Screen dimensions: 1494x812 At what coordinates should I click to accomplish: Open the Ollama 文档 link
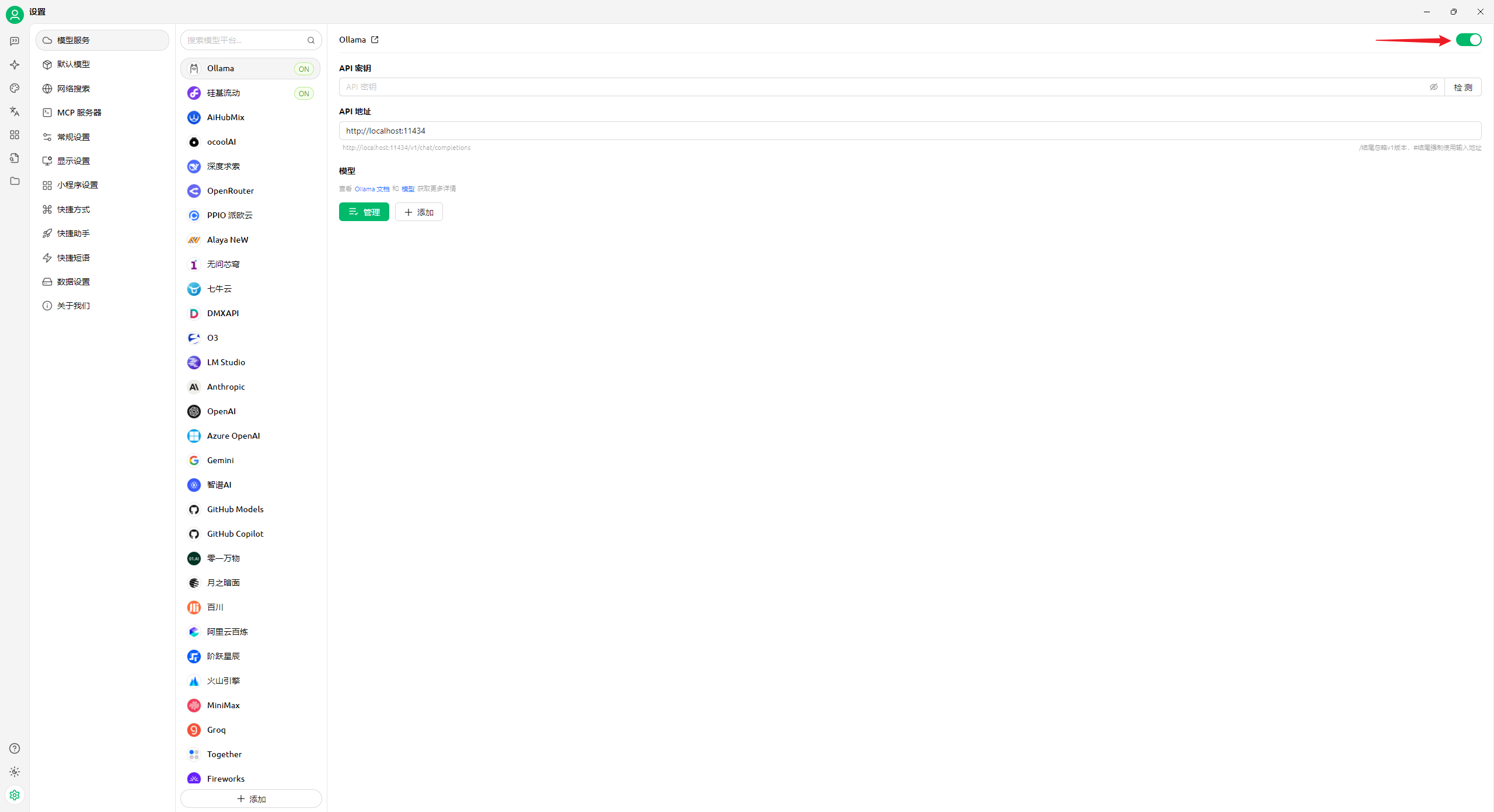tap(372, 189)
